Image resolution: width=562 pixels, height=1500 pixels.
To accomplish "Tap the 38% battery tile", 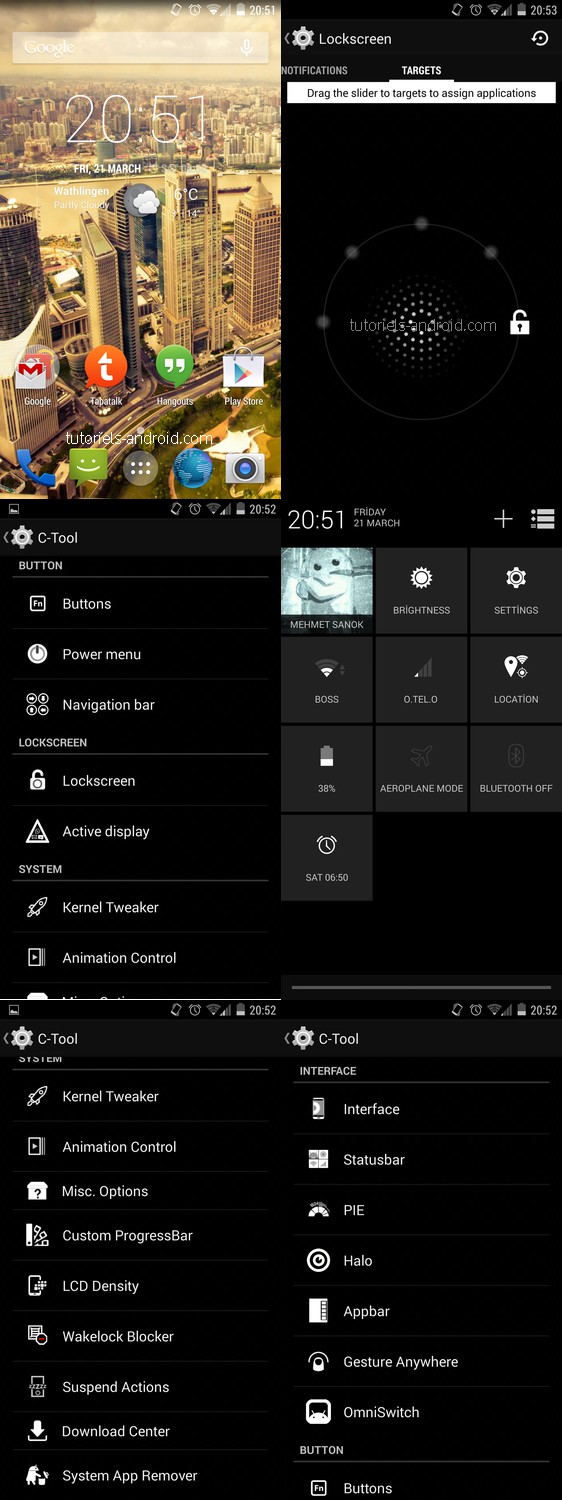I will pyautogui.click(x=327, y=770).
